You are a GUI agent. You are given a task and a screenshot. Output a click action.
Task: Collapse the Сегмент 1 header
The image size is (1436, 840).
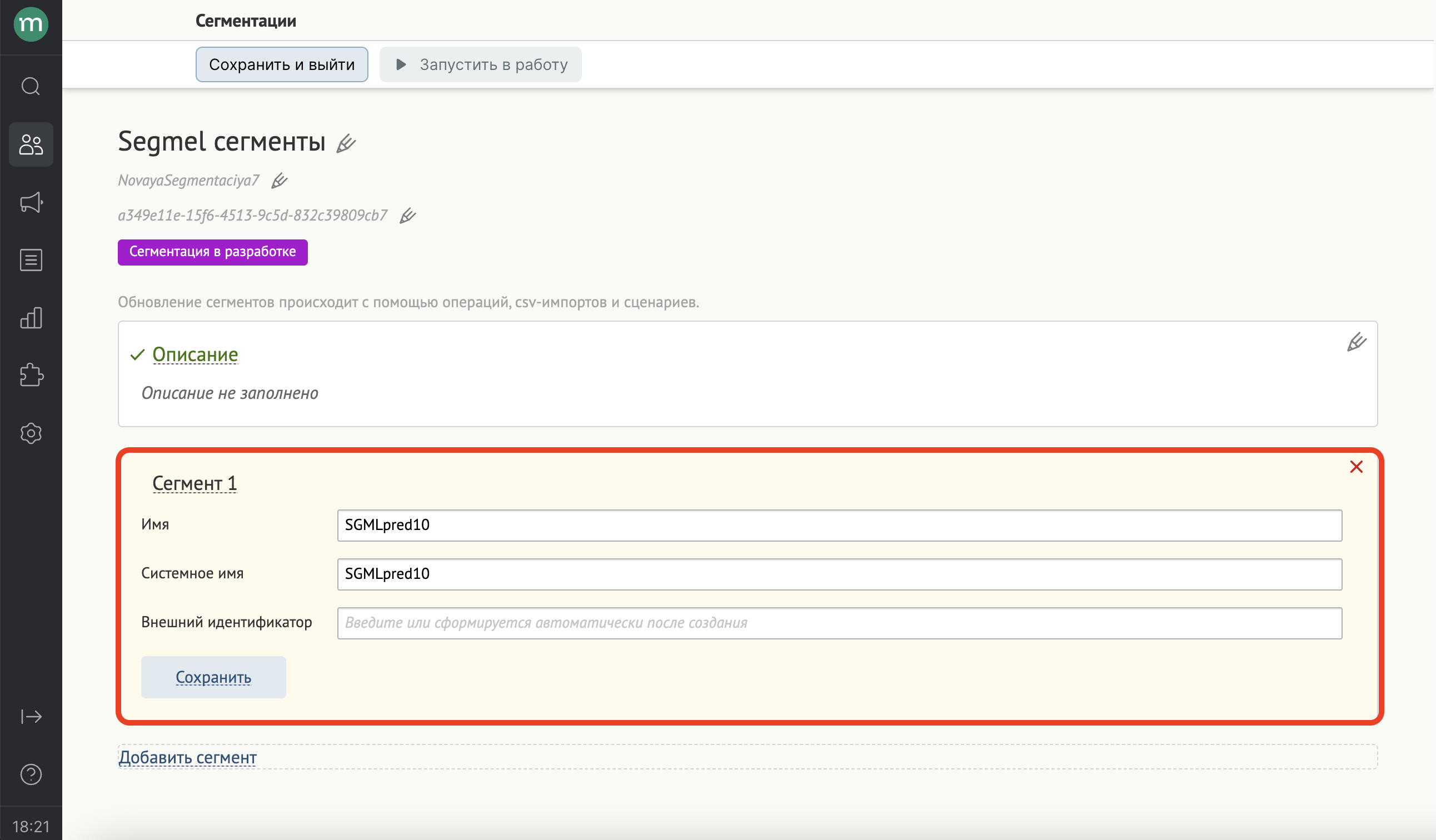click(x=195, y=483)
